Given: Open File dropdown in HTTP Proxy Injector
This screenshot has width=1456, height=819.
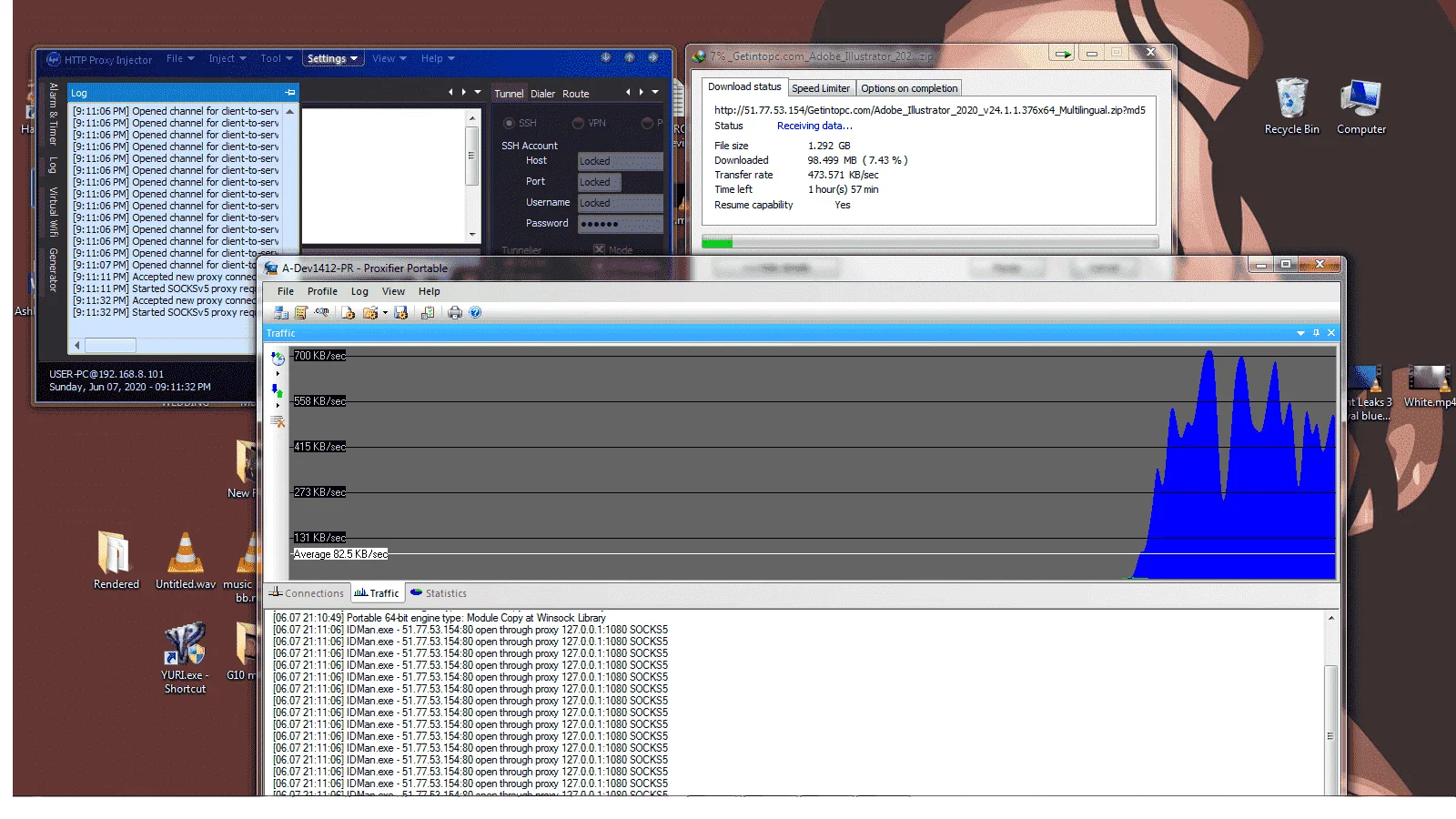Looking at the screenshot, I should pyautogui.click(x=180, y=58).
